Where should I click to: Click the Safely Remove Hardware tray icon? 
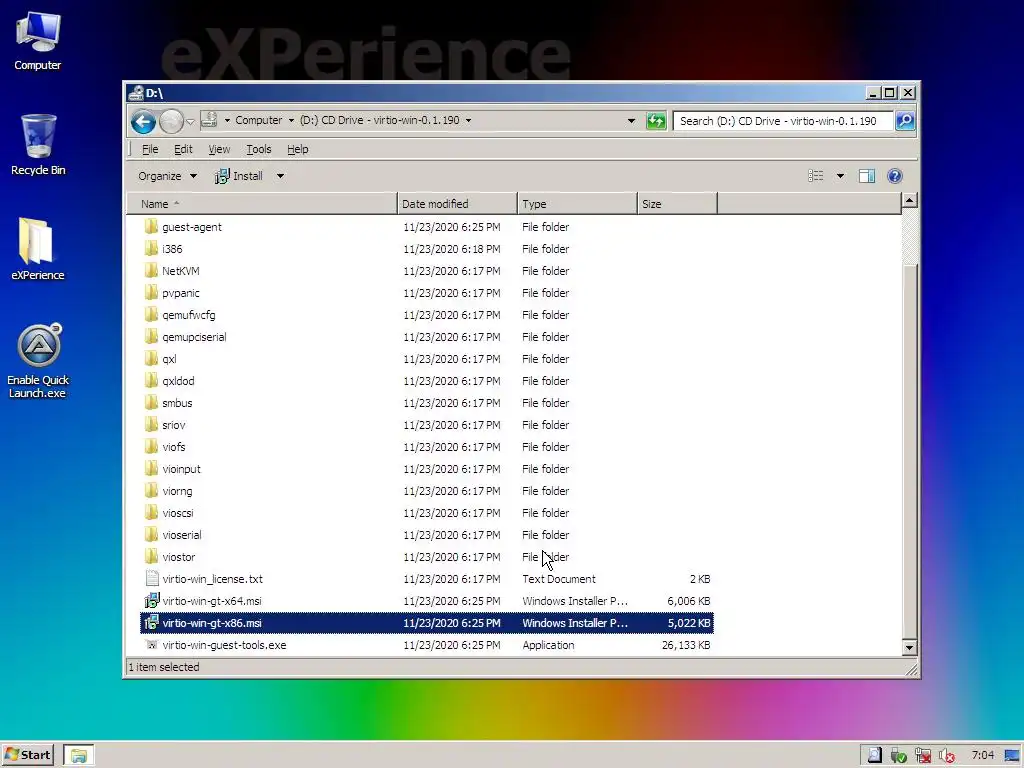pos(898,756)
